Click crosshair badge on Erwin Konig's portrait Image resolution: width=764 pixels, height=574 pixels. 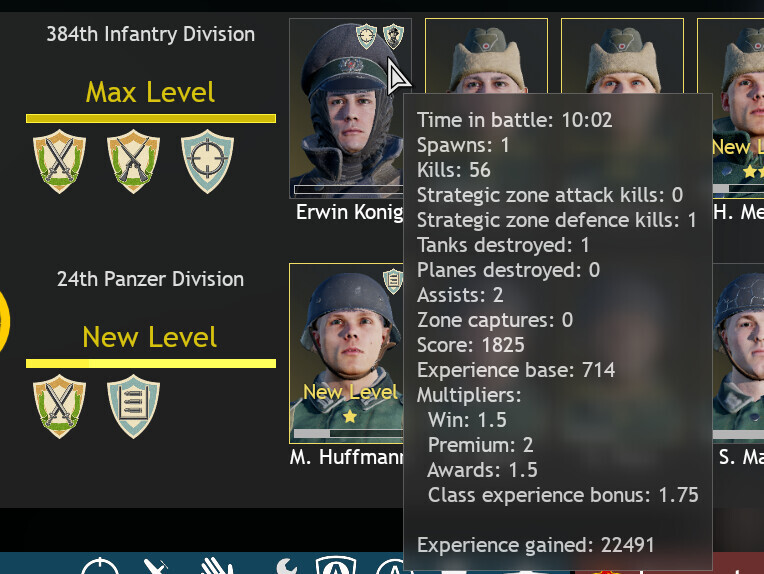[366, 36]
